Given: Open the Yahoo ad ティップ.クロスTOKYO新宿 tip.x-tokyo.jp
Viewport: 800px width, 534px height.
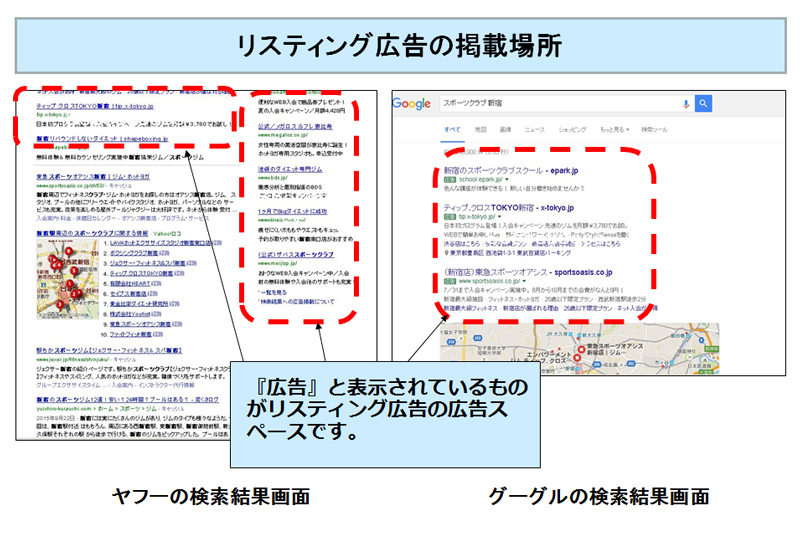Looking at the screenshot, I should (x=94, y=106).
